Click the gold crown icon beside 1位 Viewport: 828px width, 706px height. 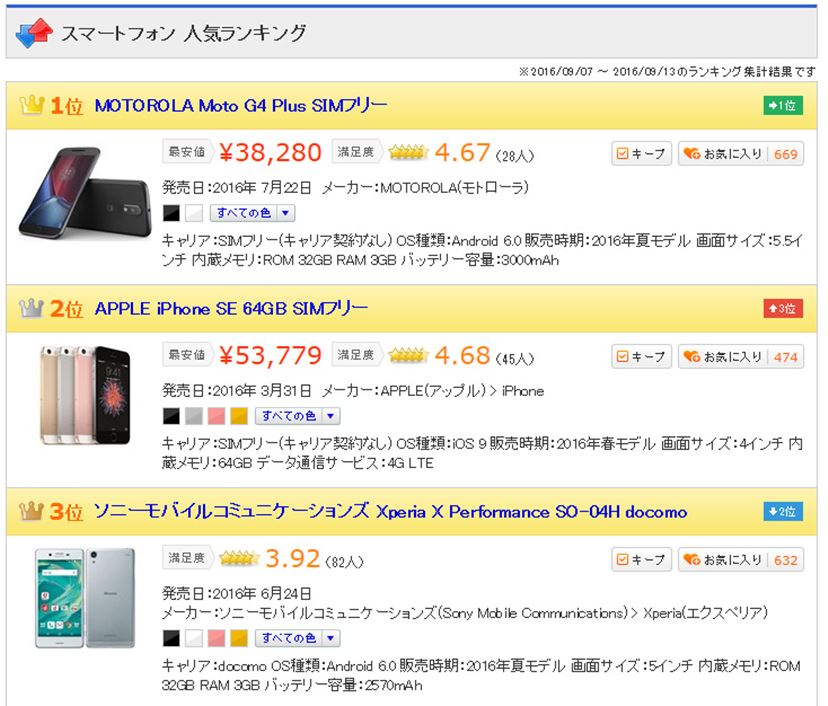coord(31,105)
